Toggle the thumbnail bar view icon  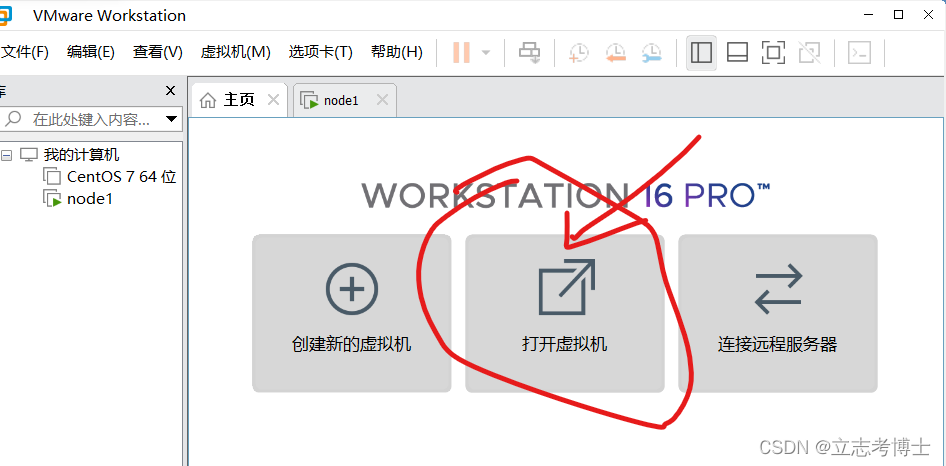click(737, 53)
